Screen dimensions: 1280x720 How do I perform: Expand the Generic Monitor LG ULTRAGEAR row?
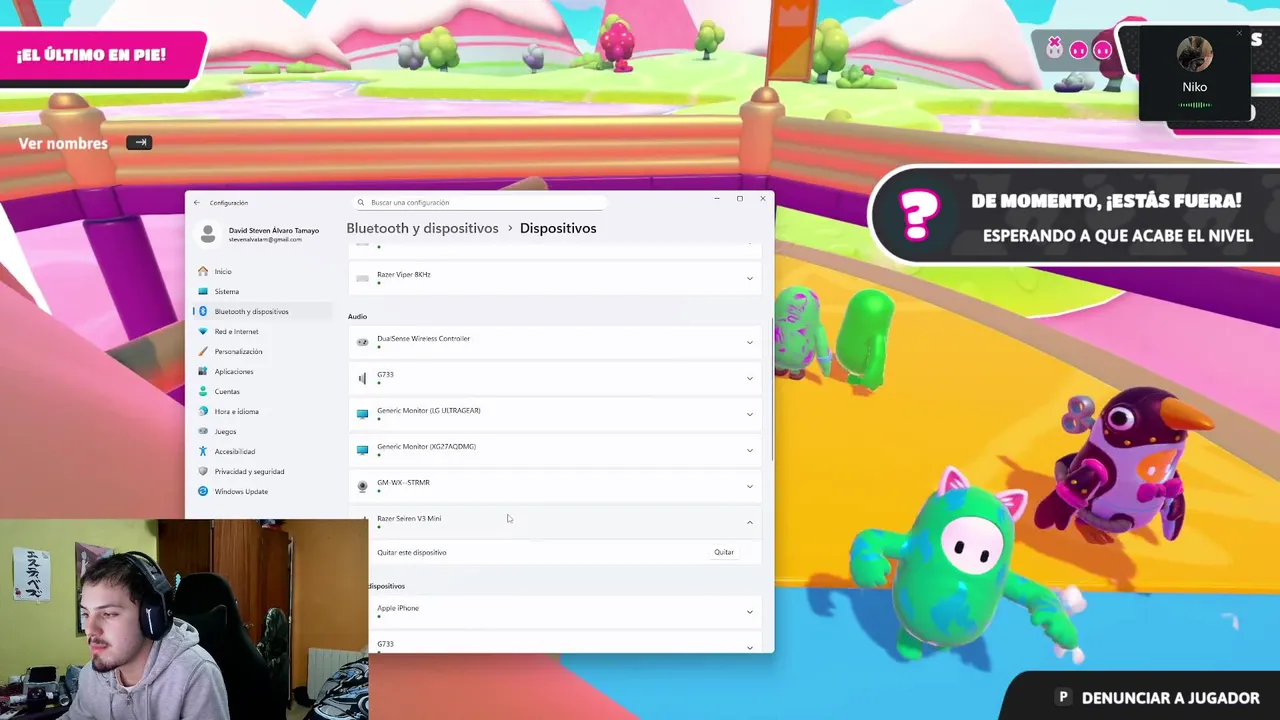(749, 414)
